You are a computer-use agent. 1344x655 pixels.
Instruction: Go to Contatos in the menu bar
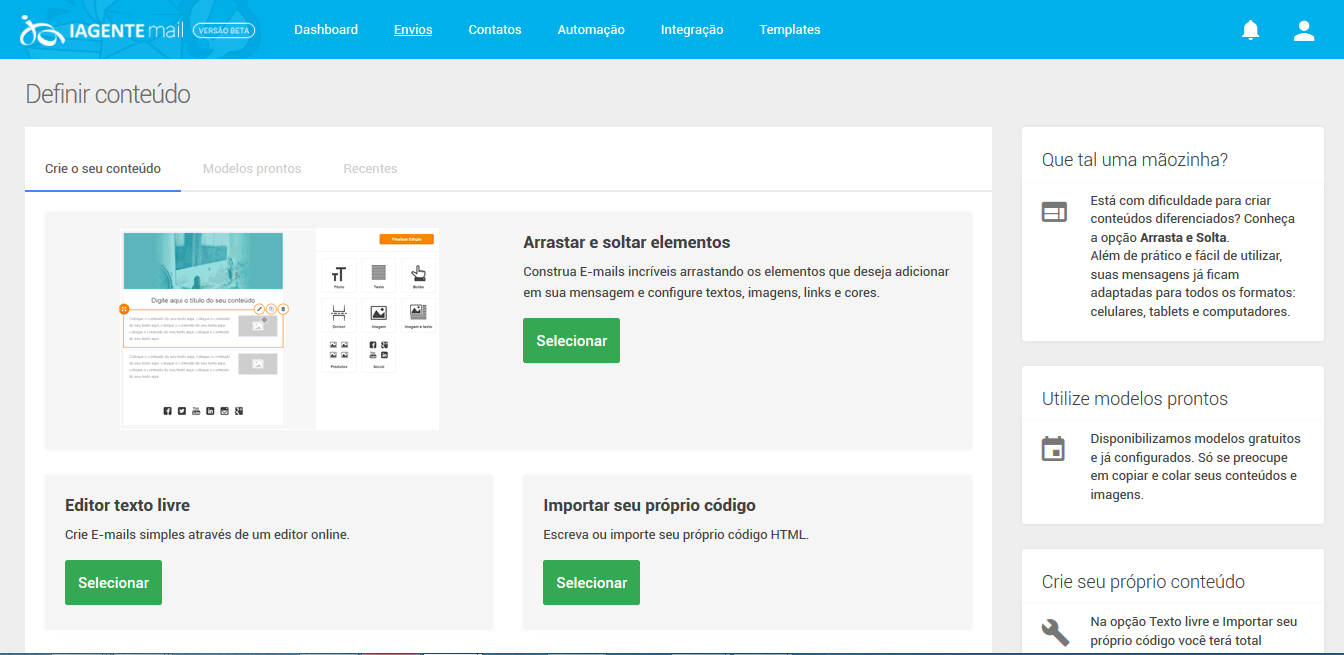click(494, 29)
